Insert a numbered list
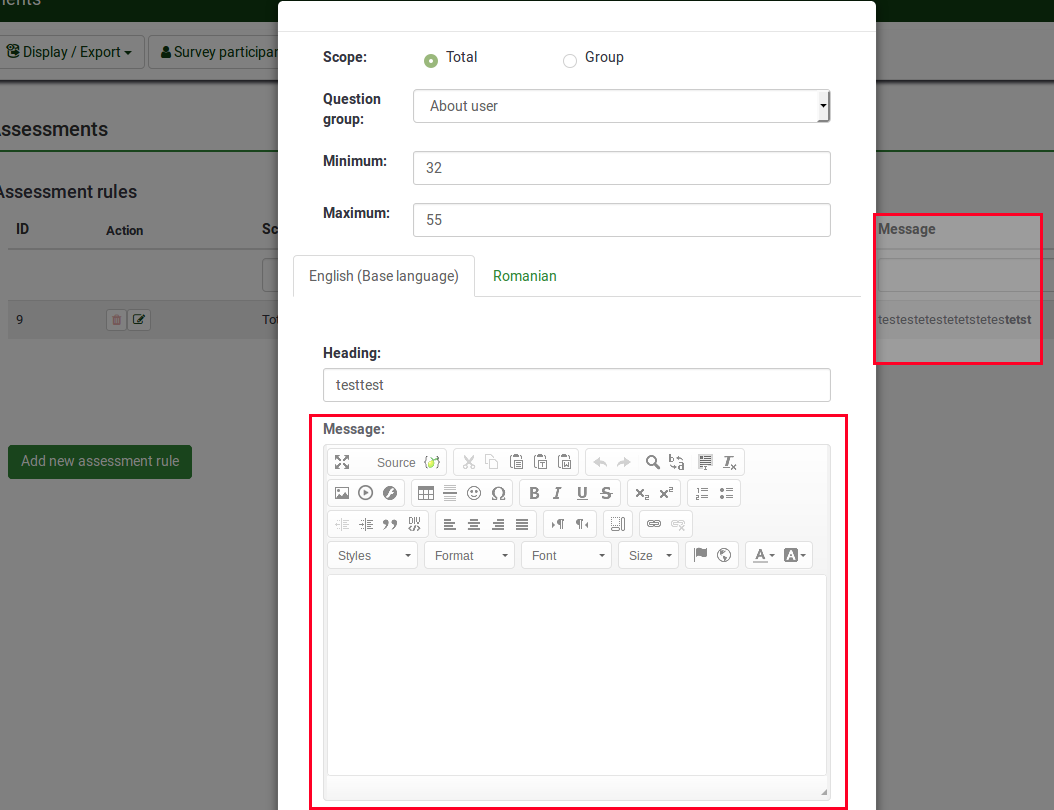 [x=702, y=493]
